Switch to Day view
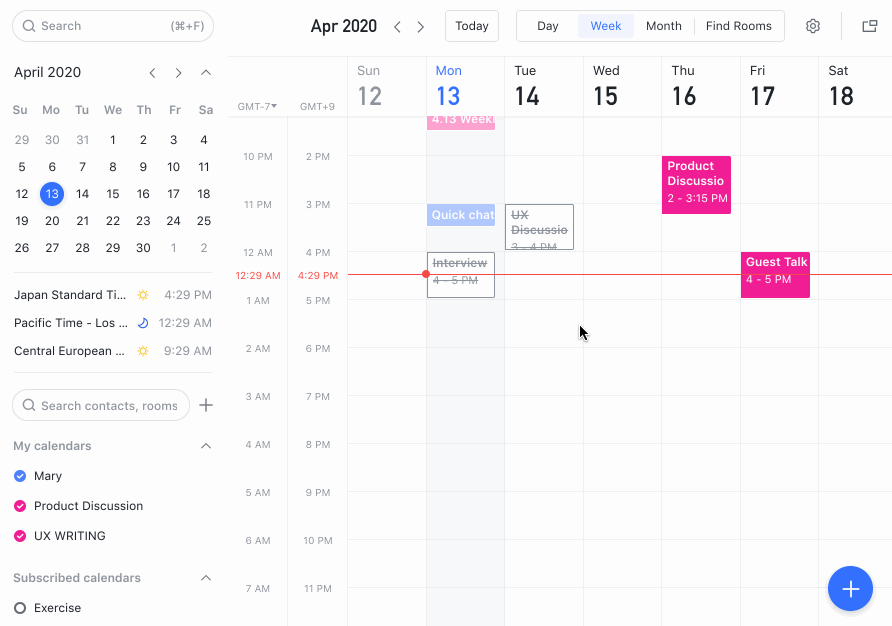Image resolution: width=892 pixels, height=626 pixels. (x=547, y=26)
